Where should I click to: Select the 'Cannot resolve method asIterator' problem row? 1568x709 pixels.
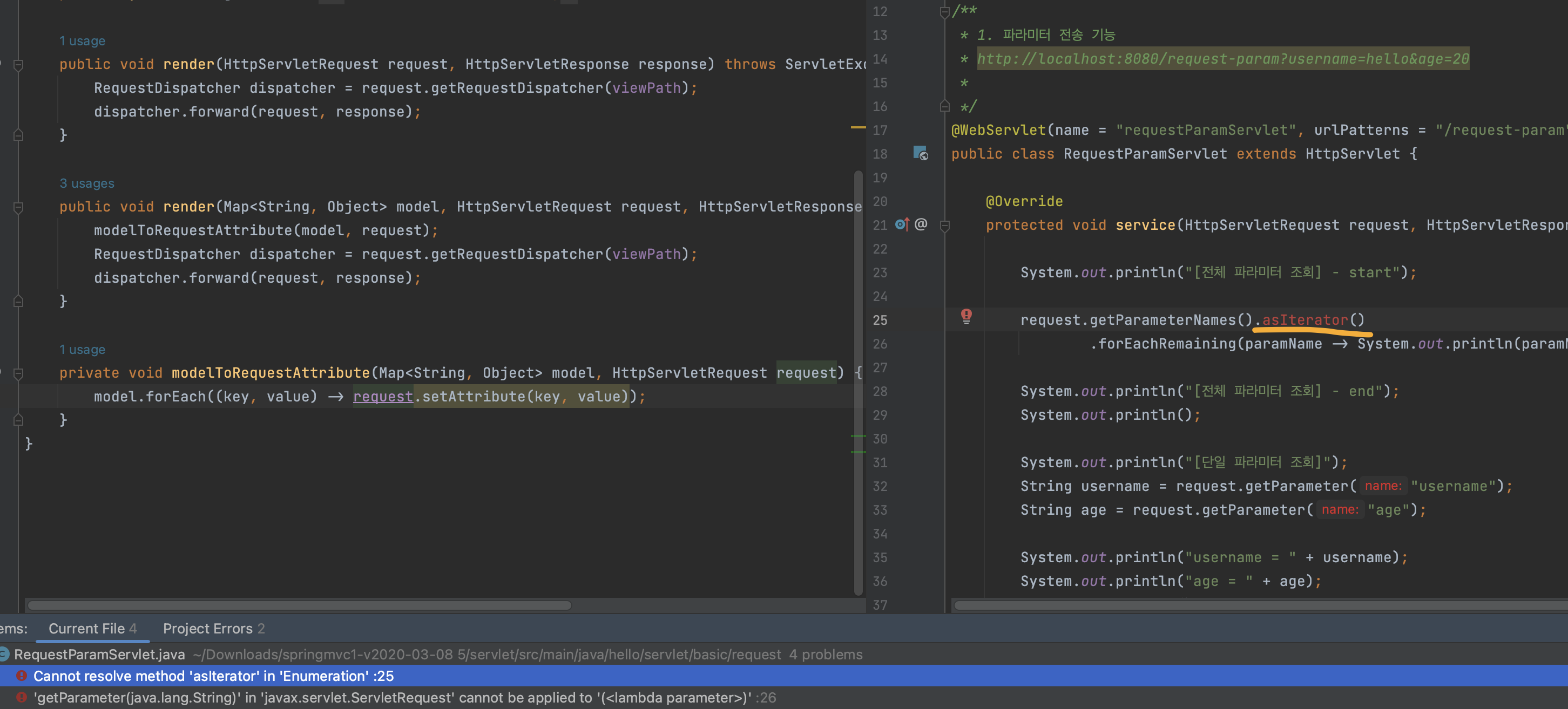click(x=784, y=676)
